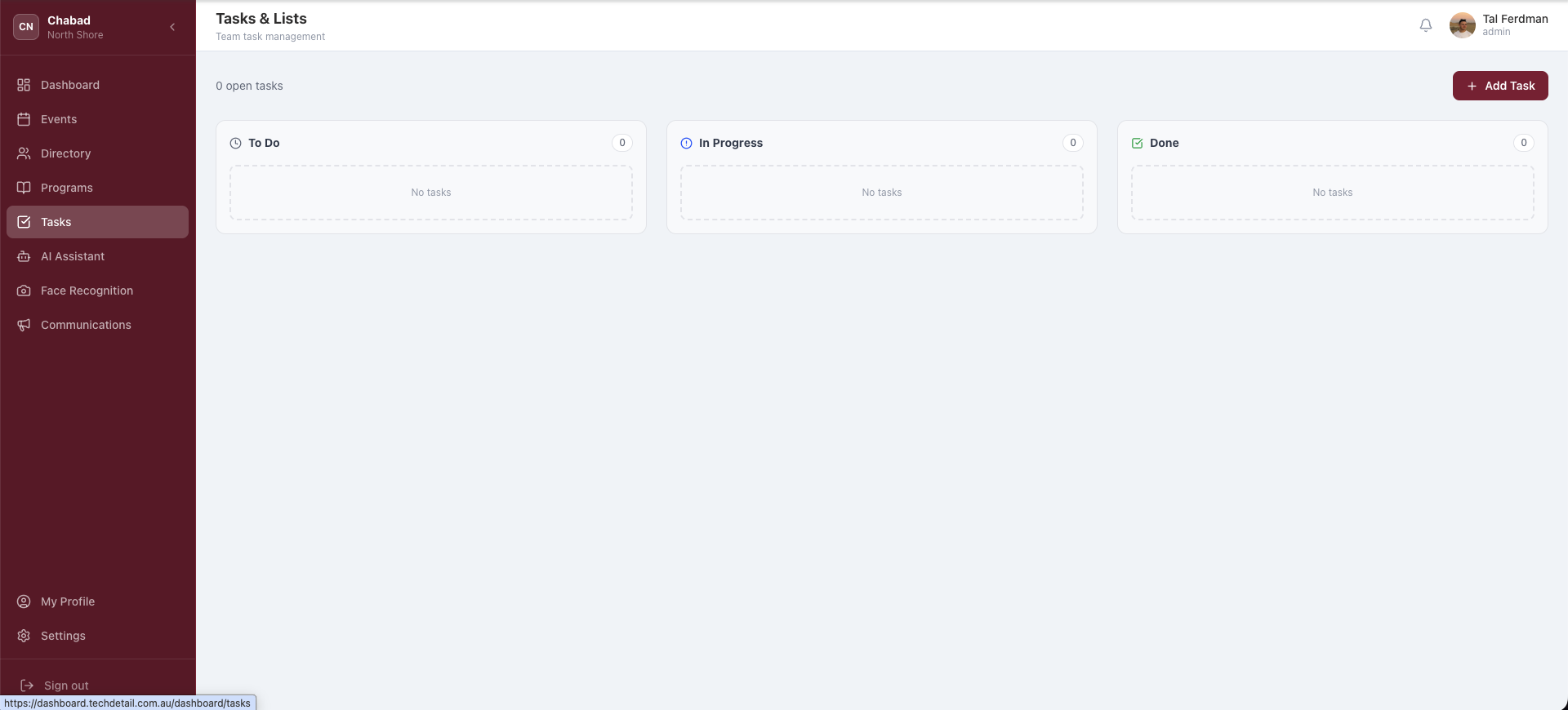Open the Directory section
The width and height of the screenshot is (1568, 710).
tap(97, 153)
